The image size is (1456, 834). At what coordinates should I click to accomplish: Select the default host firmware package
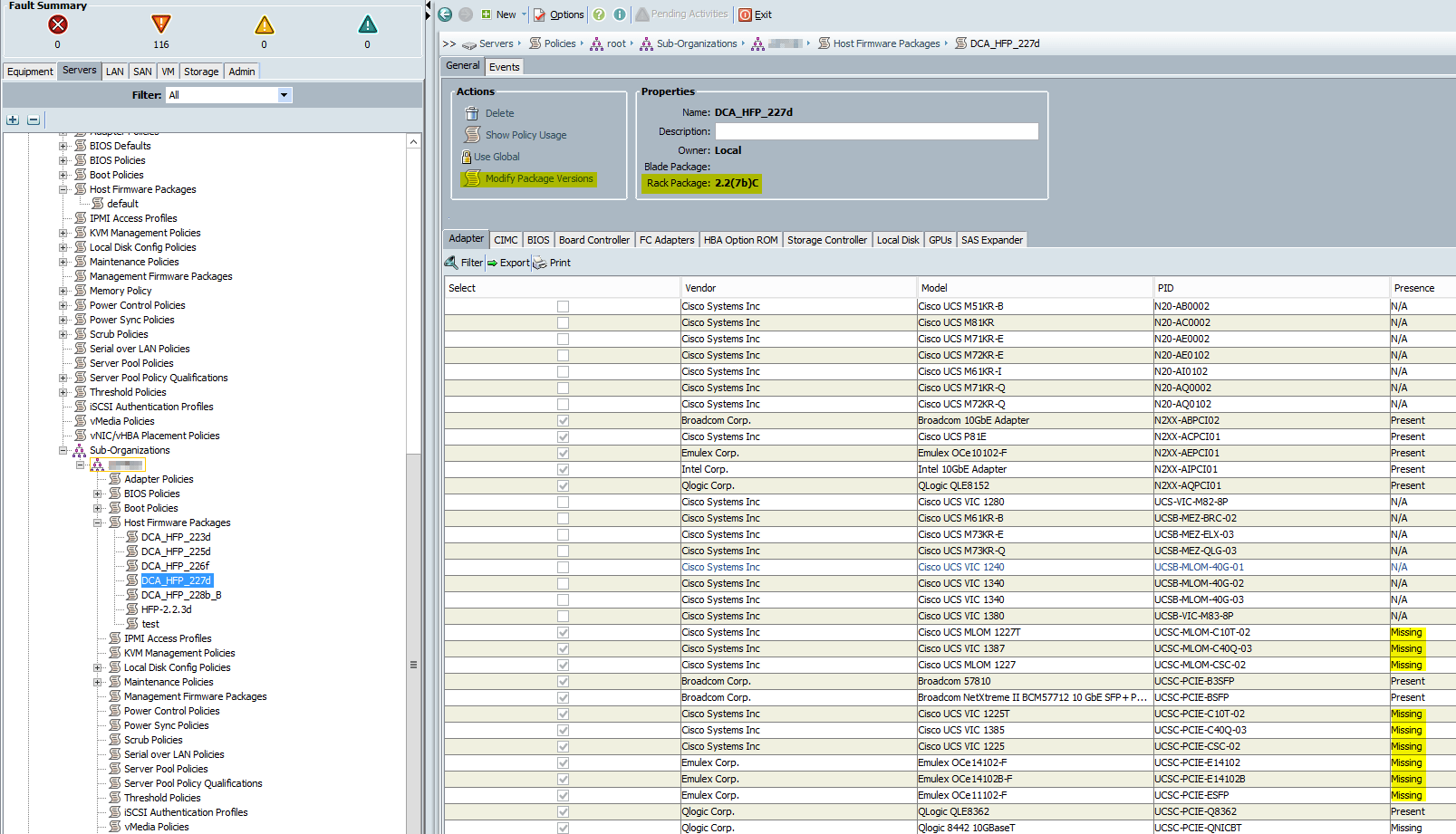[x=122, y=204]
